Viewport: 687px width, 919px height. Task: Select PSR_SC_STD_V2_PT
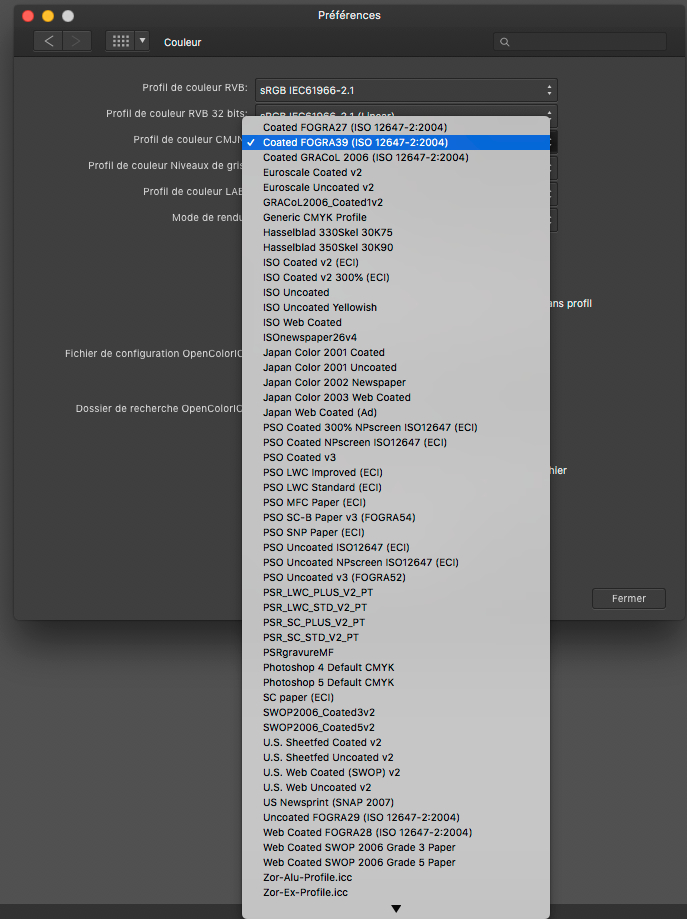pos(396,638)
